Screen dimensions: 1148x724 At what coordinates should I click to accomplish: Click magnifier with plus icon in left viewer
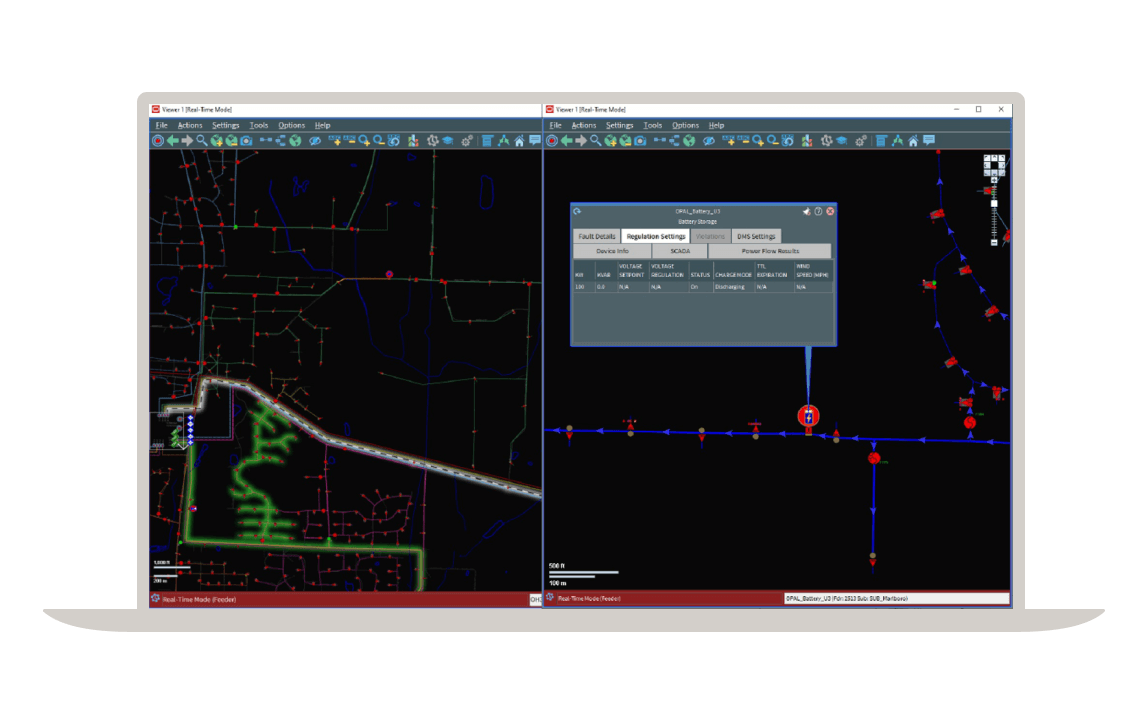pyautogui.click(x=365, y=141)
